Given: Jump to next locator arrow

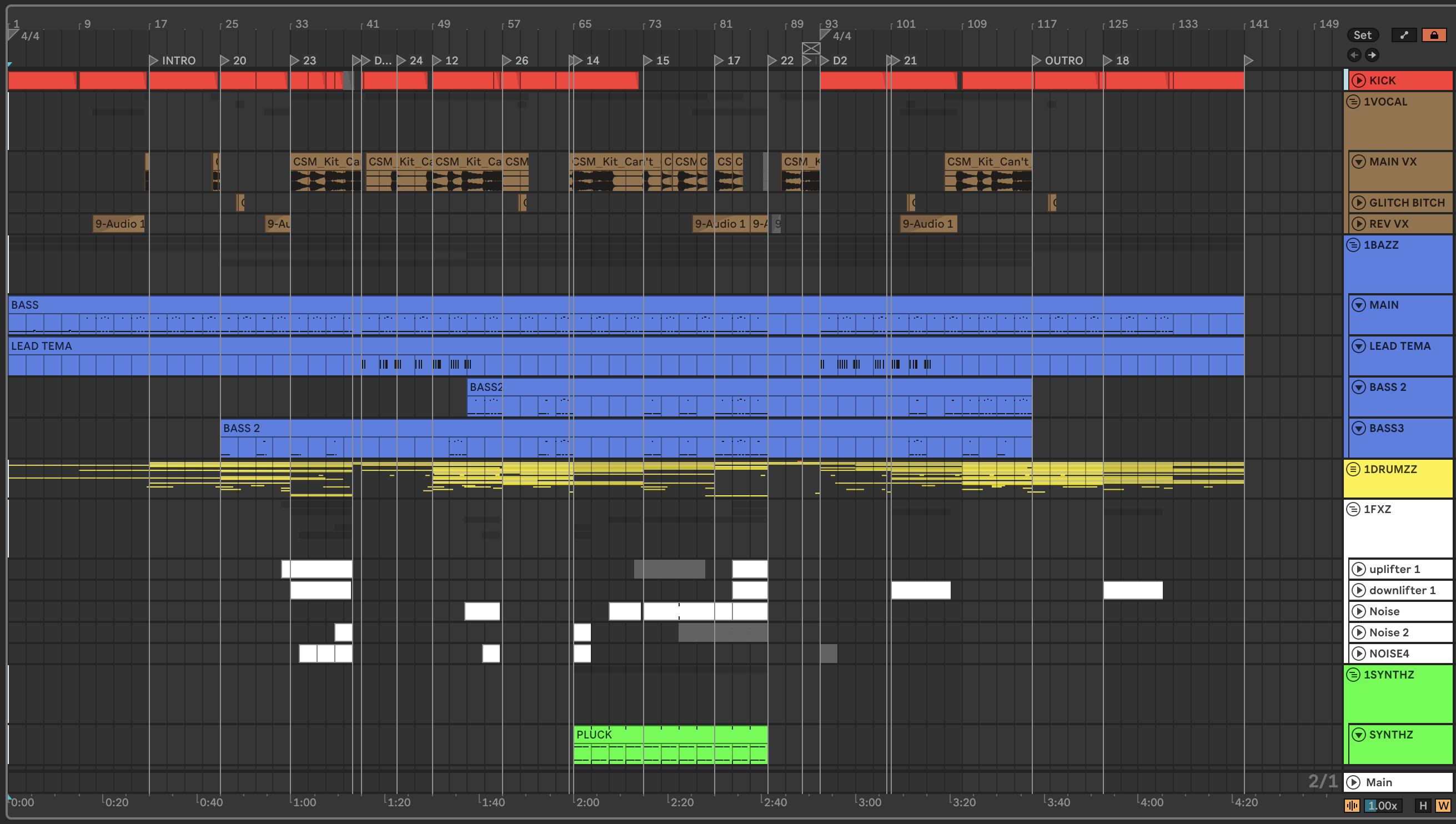Looking at the screenshot, I should (1372, 55).
